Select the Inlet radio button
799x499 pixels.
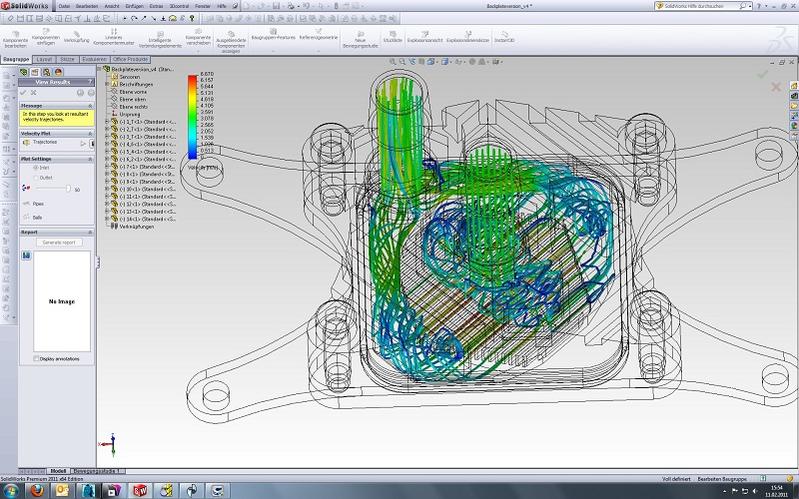point(36,168)
